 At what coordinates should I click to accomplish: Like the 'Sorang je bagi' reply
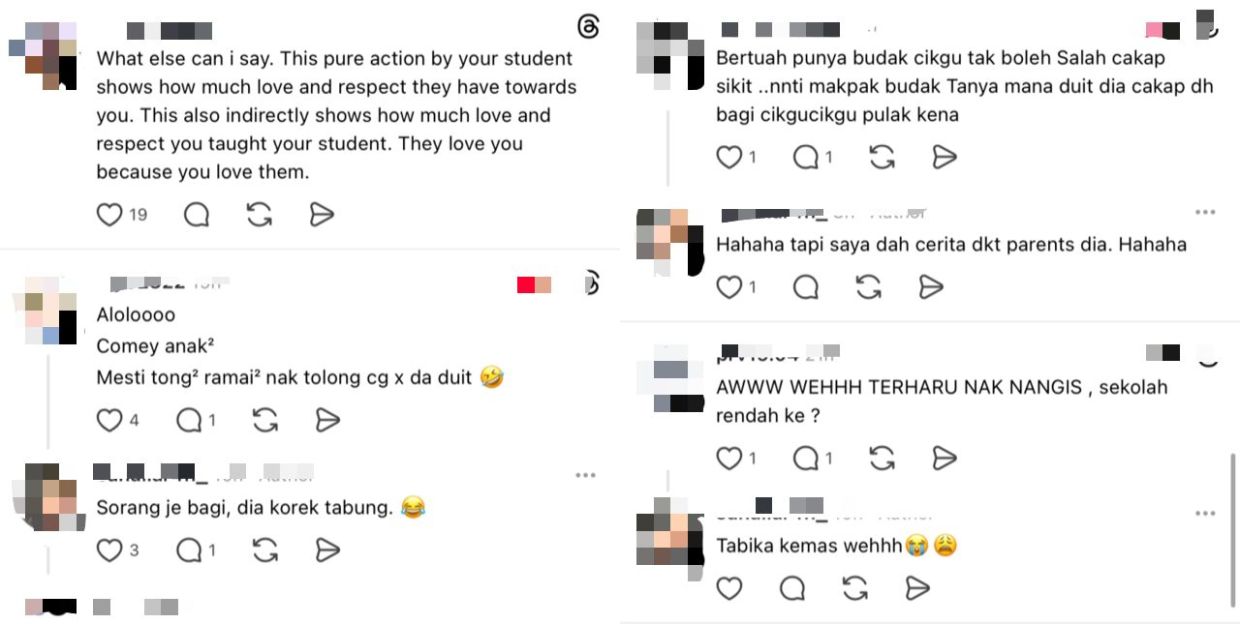click(109, 550)
